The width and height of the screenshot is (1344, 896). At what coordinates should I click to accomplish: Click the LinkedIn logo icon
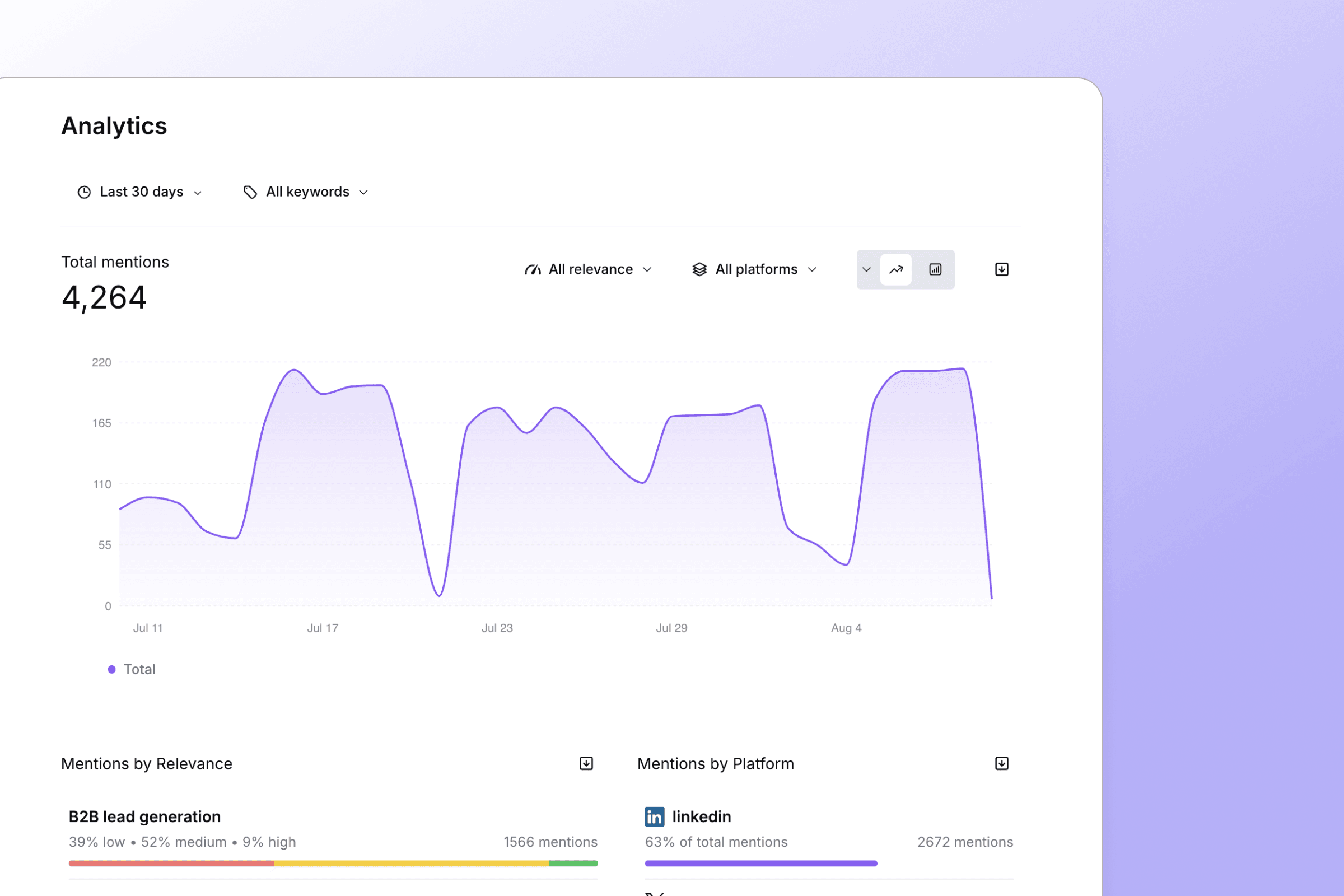coord(655,816)
